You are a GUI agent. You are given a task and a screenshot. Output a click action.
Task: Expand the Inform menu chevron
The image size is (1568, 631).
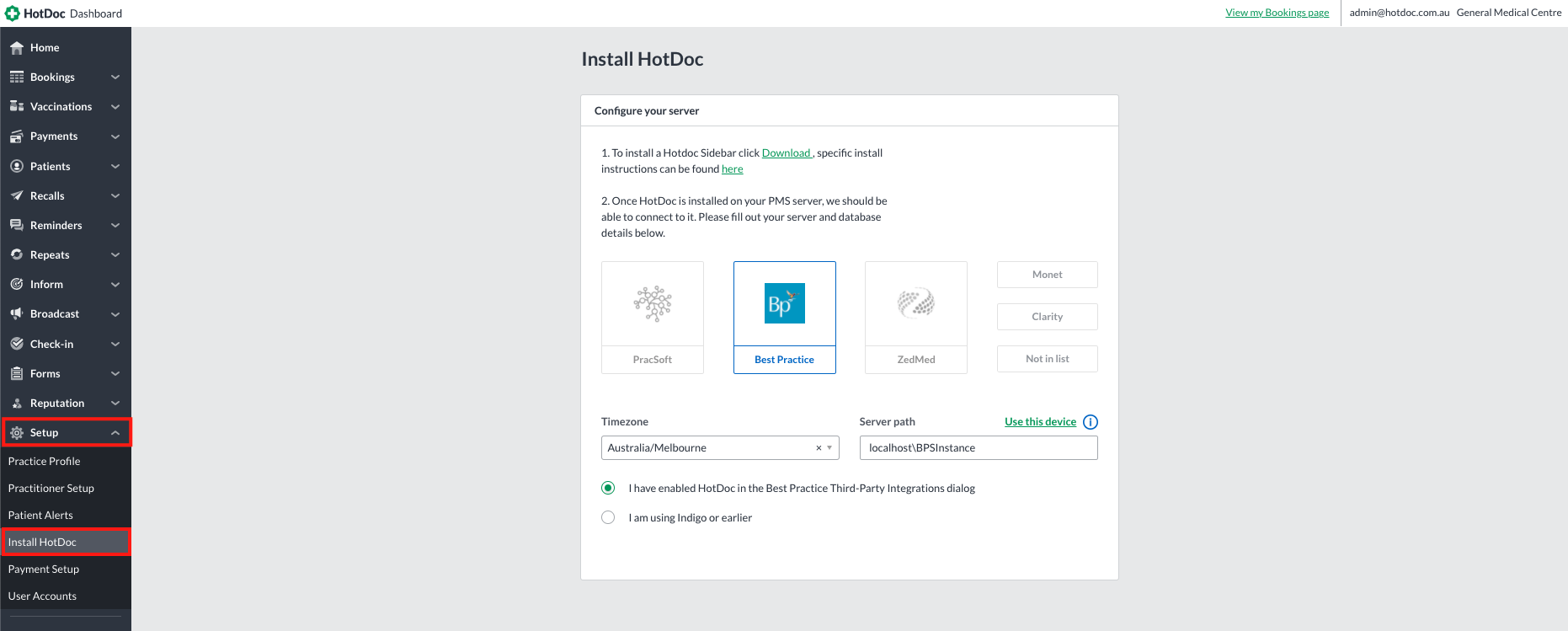pos(115,285)
